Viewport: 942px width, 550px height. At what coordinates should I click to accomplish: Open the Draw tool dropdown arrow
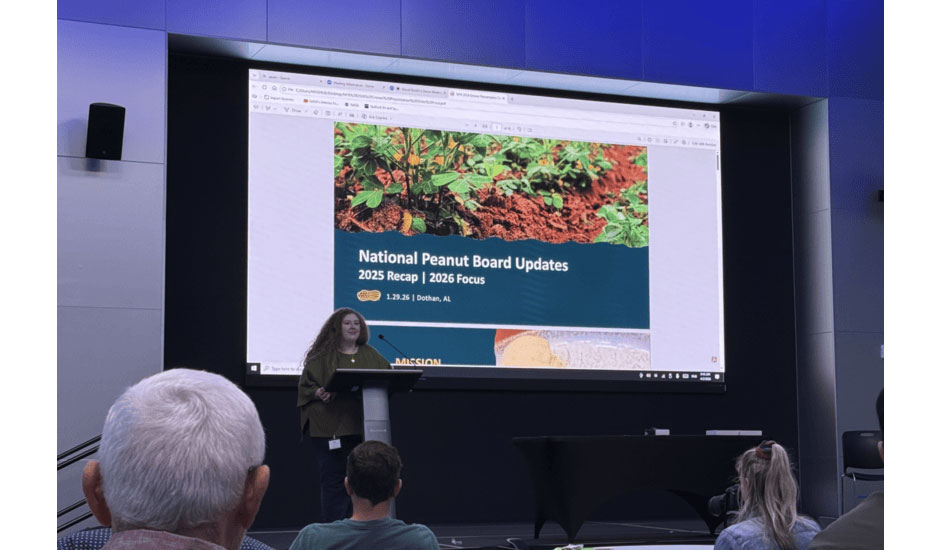[x=306, y=111]
